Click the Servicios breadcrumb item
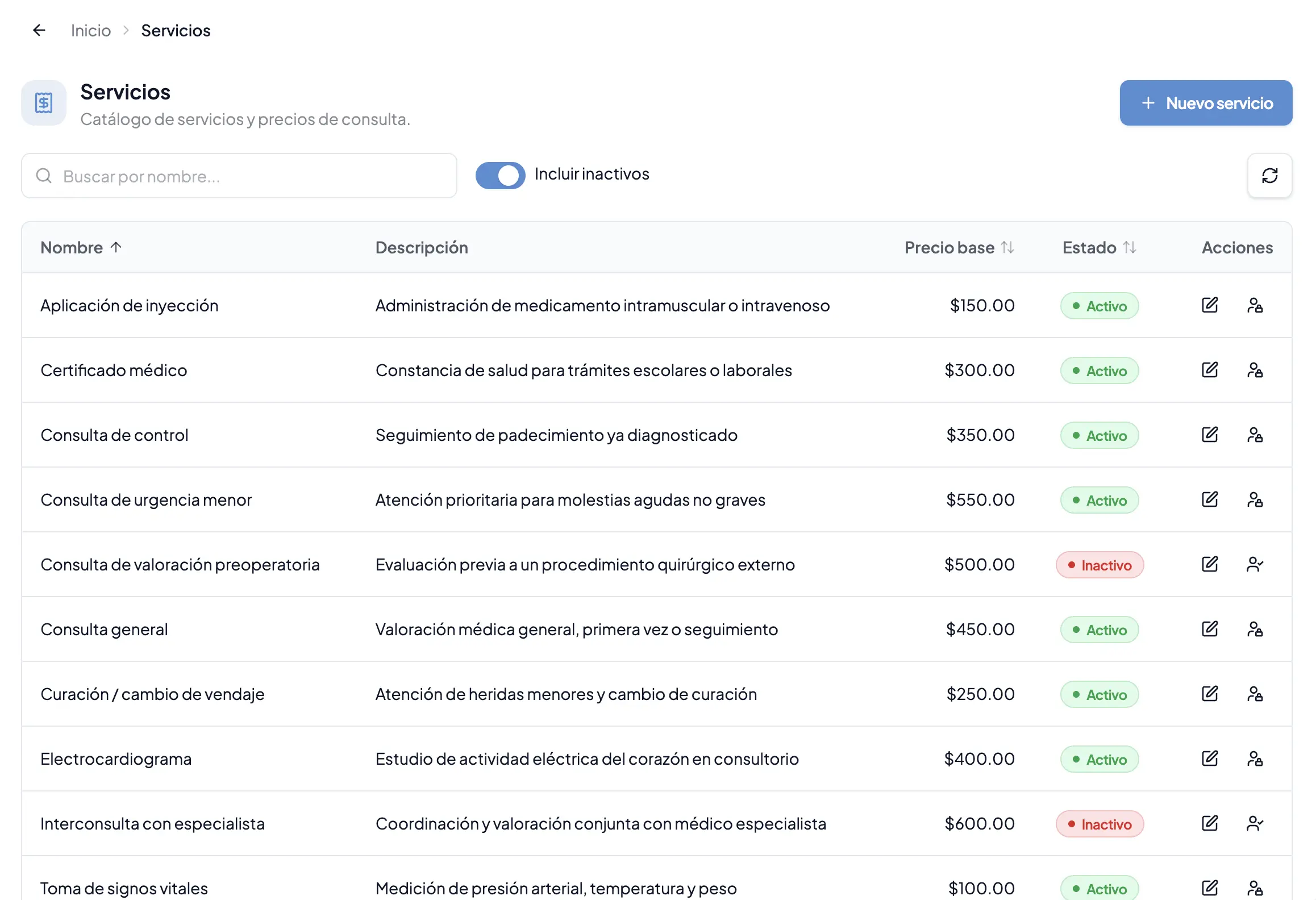The height and width of the screenshot is (900, 1316). 176,31
